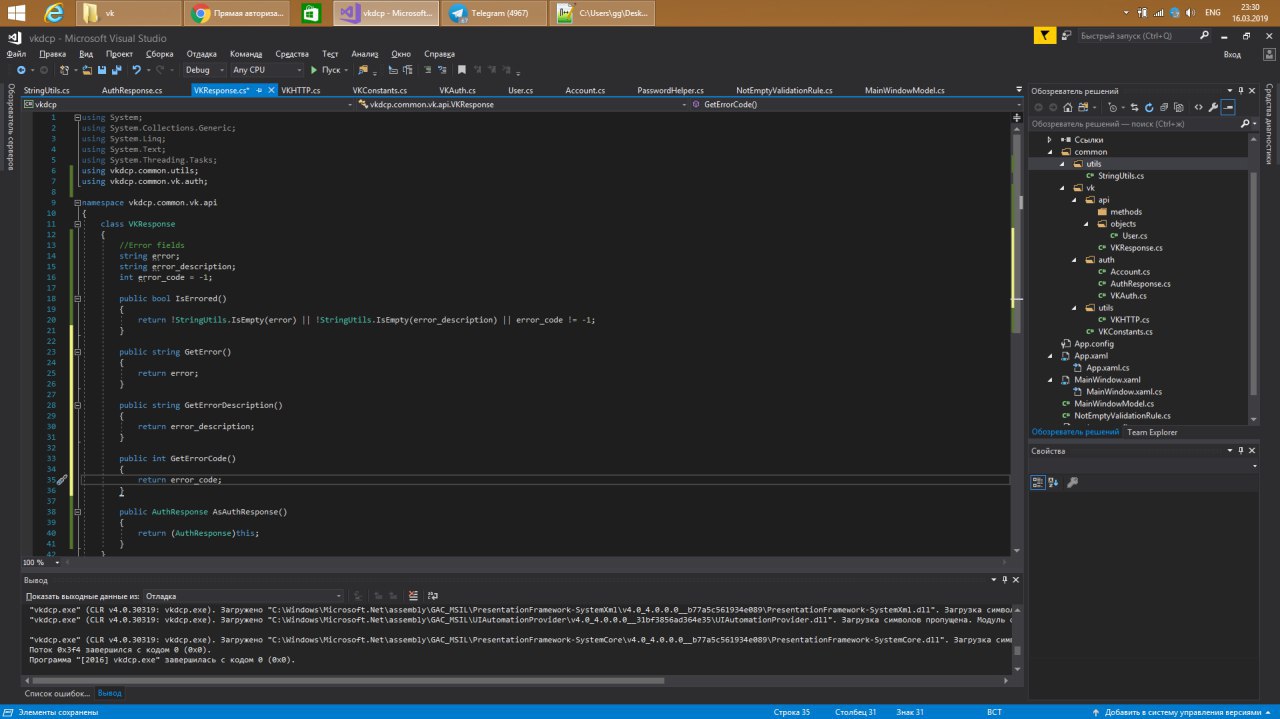This screenshot has width=1280, height=719.
Task: Collapse the auth folder node
Action: point(1074,260)
